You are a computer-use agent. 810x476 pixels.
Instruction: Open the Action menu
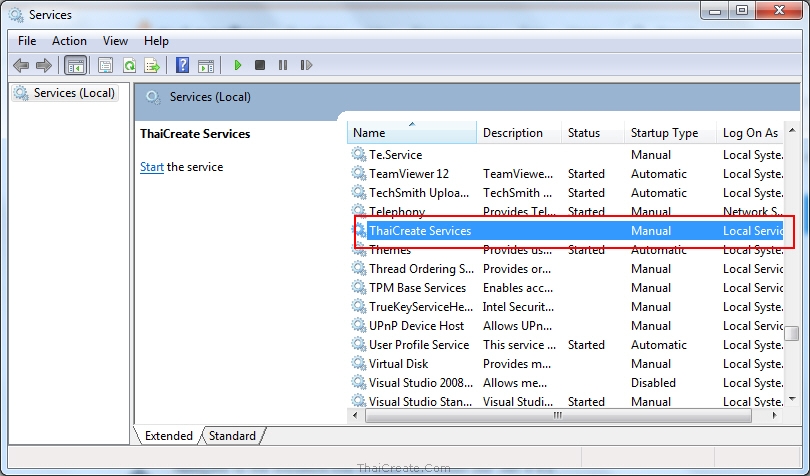pos(69,41)
